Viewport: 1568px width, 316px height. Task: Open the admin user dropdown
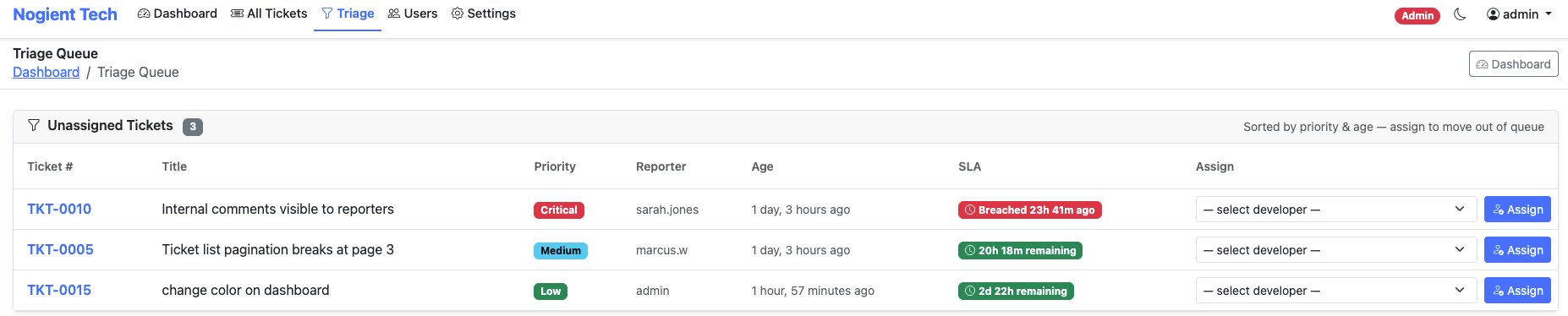click(x=1519, y=14)
